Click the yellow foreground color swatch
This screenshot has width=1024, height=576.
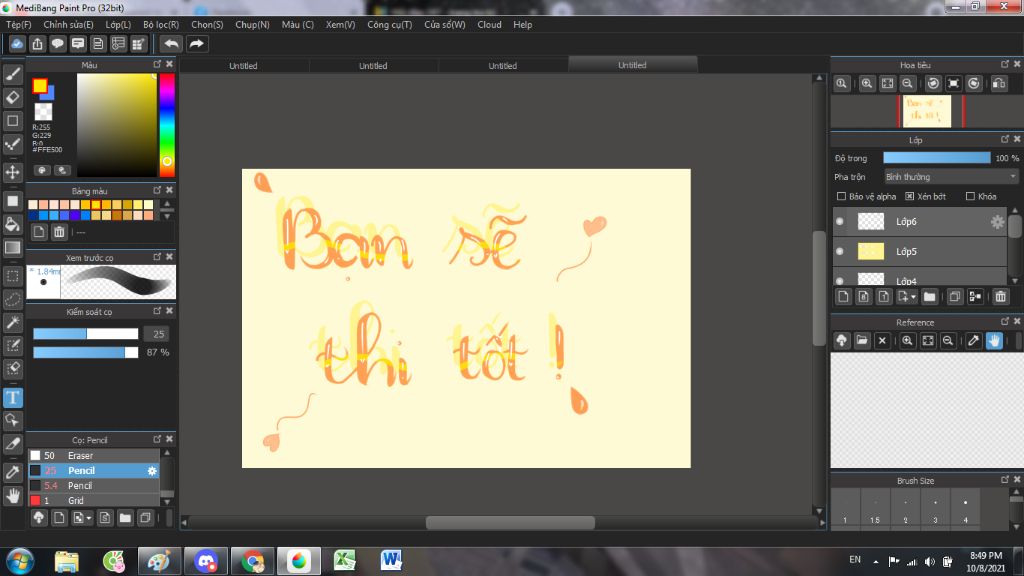tap(40, 86)
